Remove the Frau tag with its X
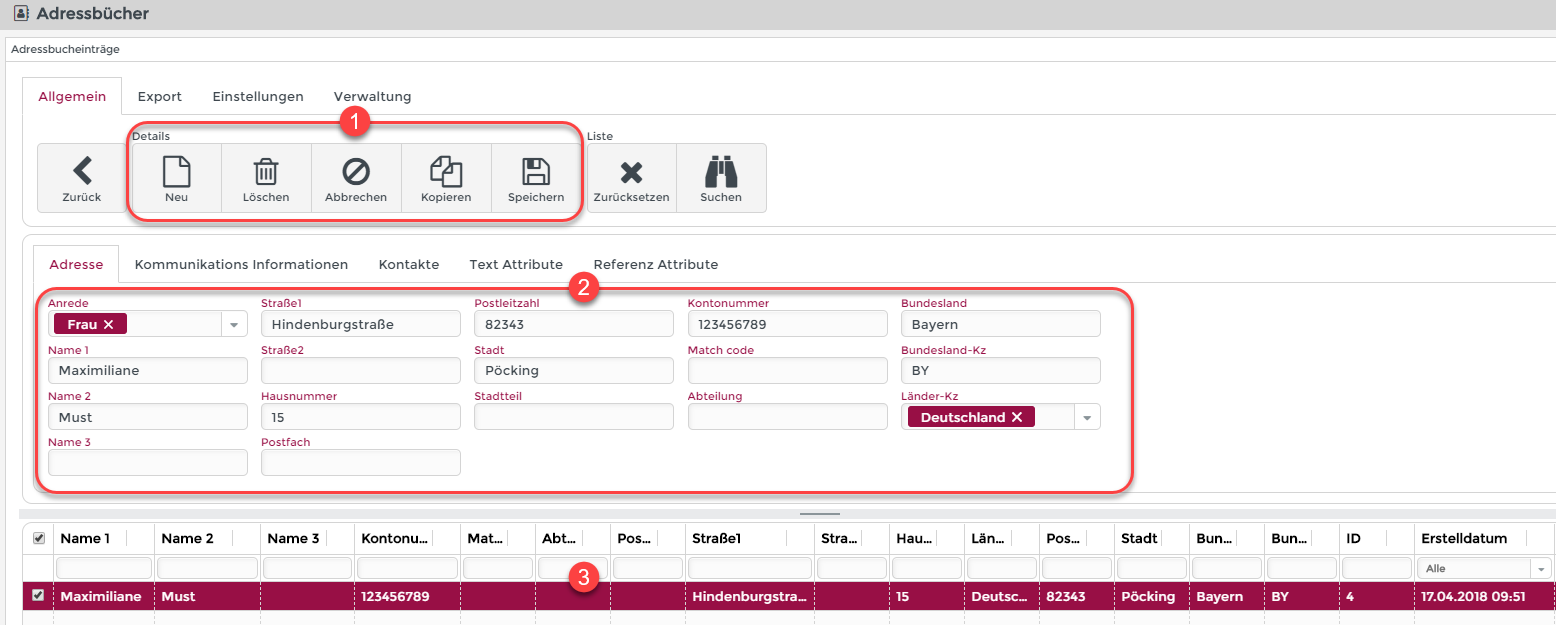The image size is (1556, 625). [x=108, y=324]
